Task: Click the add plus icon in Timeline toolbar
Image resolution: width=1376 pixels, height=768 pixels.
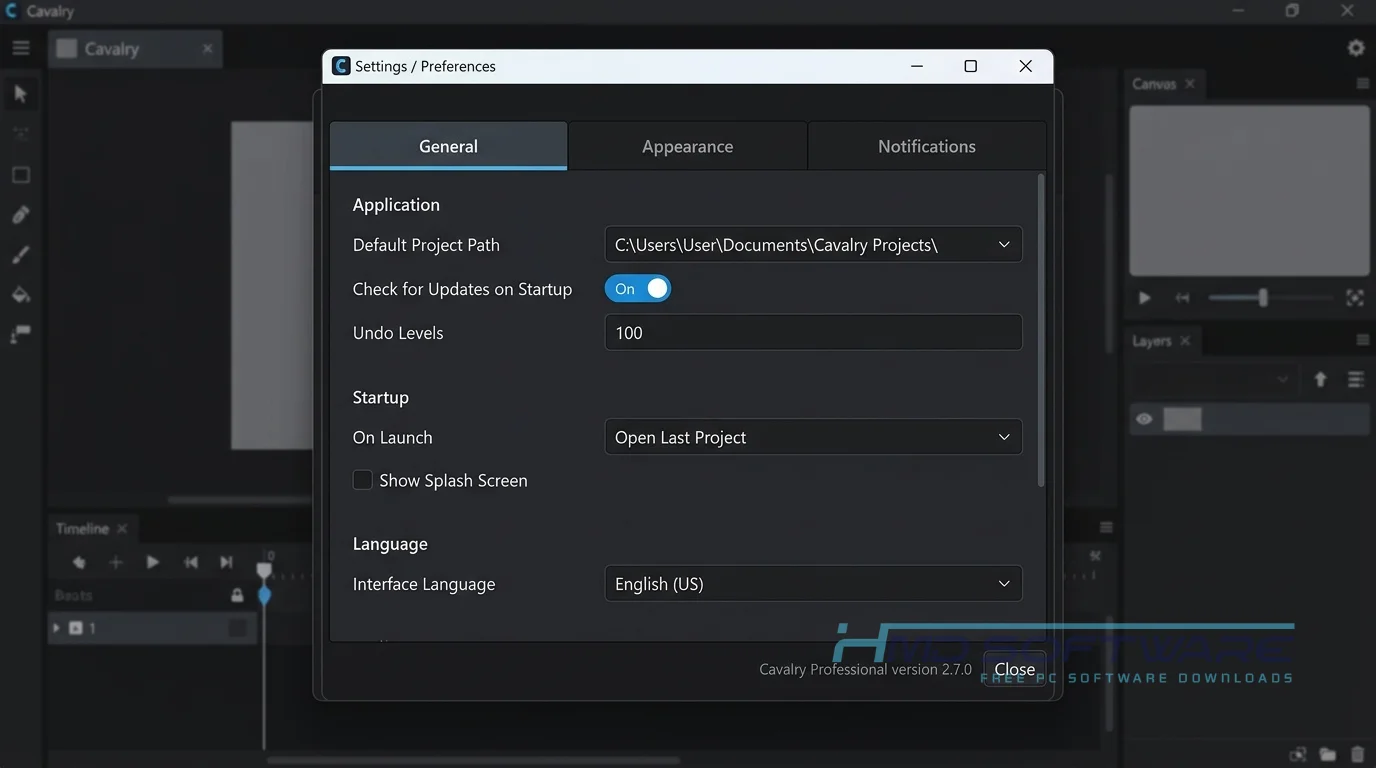Action: (x=116, y=562)
